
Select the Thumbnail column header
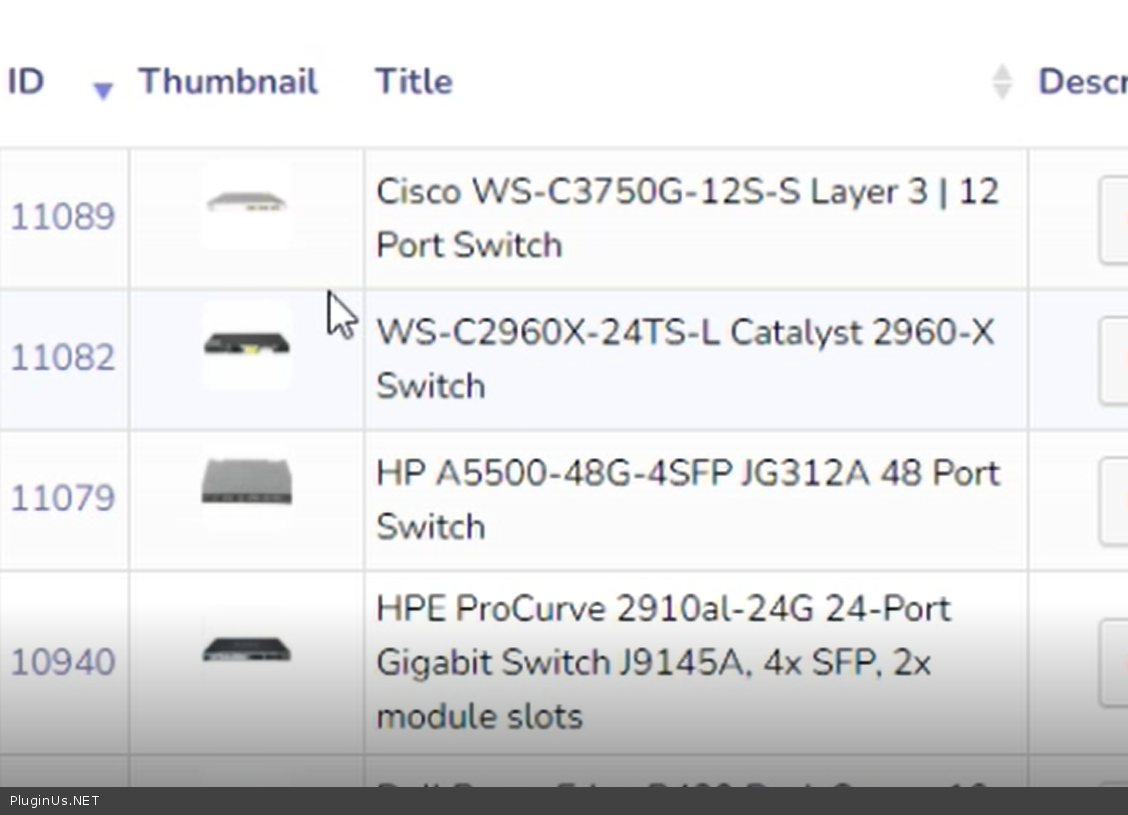click(228, 81)
